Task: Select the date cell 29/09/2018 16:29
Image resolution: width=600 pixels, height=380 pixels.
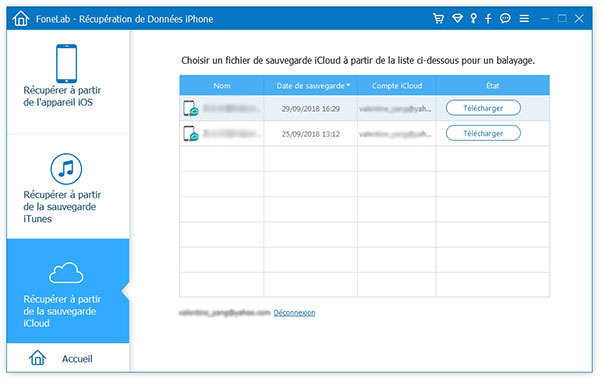Action: [x=311, y=109]
